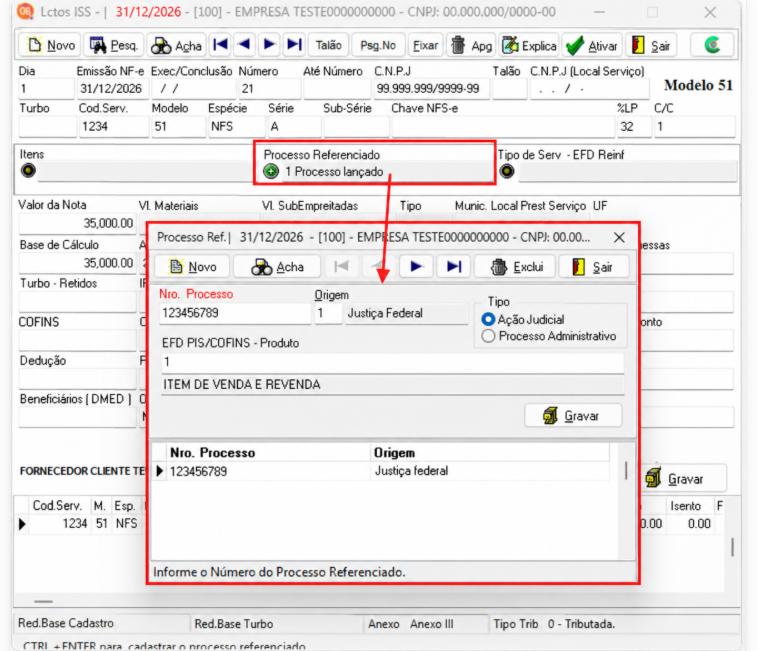Click the Itens round indicator button

tap(28, 170)
